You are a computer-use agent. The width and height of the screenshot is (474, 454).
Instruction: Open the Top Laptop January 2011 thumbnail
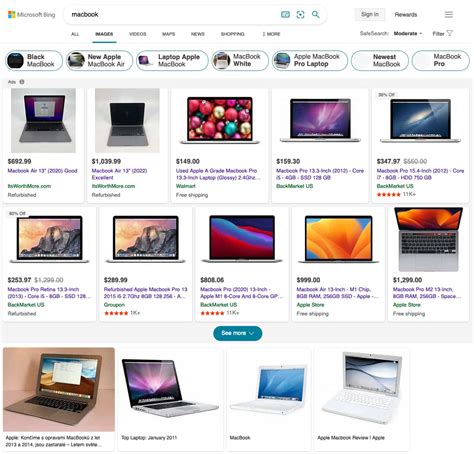170,399
